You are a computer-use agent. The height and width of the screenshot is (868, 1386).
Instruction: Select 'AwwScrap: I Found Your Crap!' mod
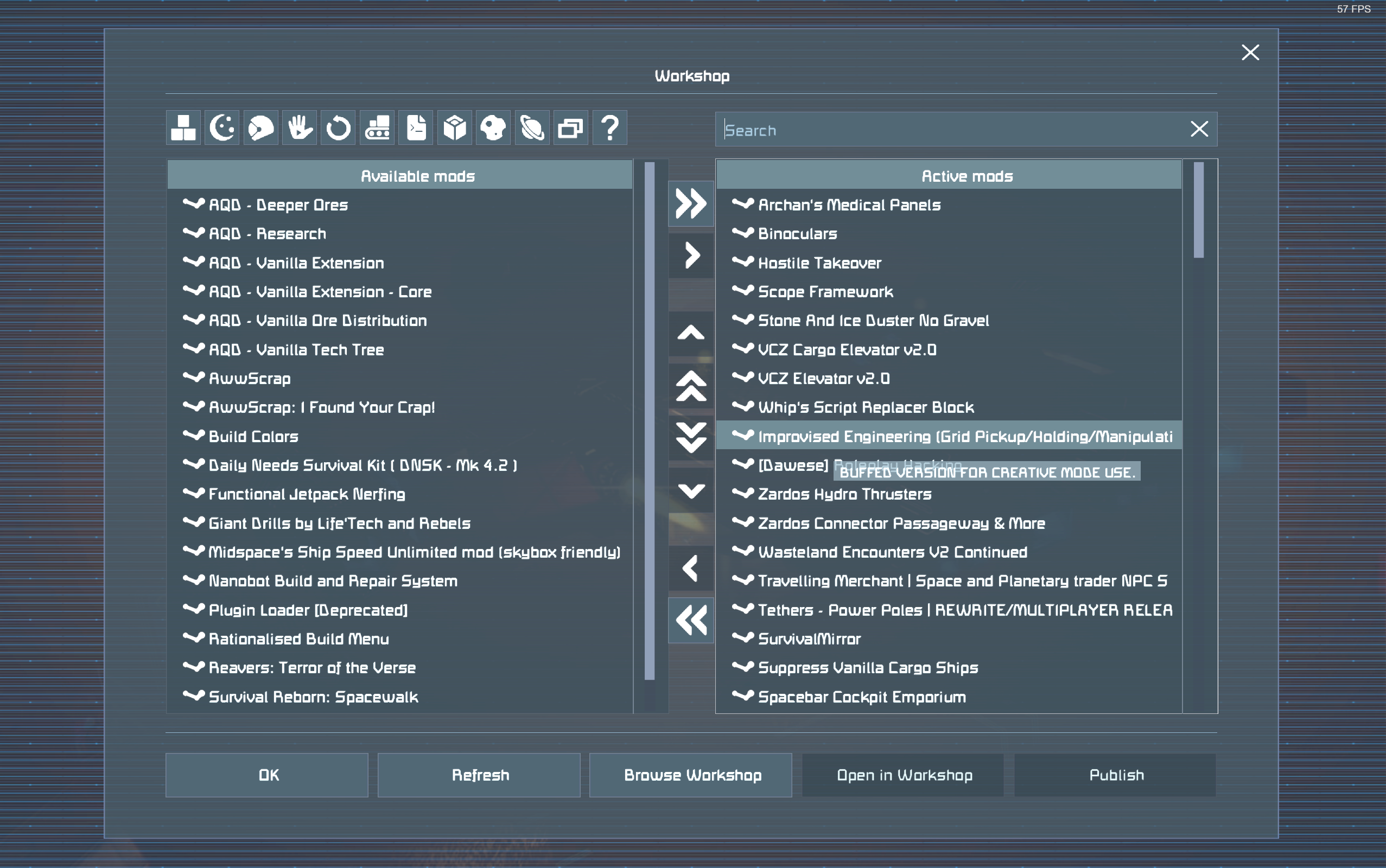400,407
